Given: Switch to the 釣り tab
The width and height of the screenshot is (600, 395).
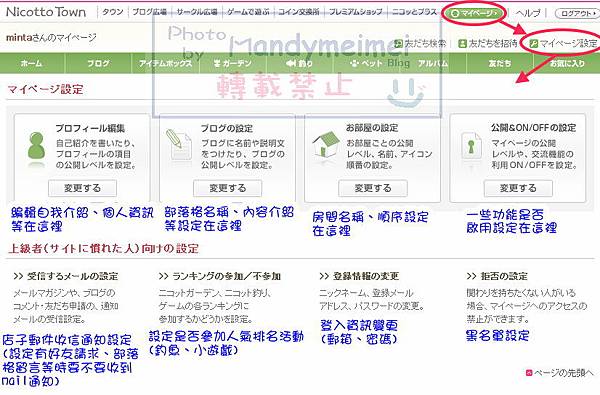Looking at the screenshot, I should (300, 63).
